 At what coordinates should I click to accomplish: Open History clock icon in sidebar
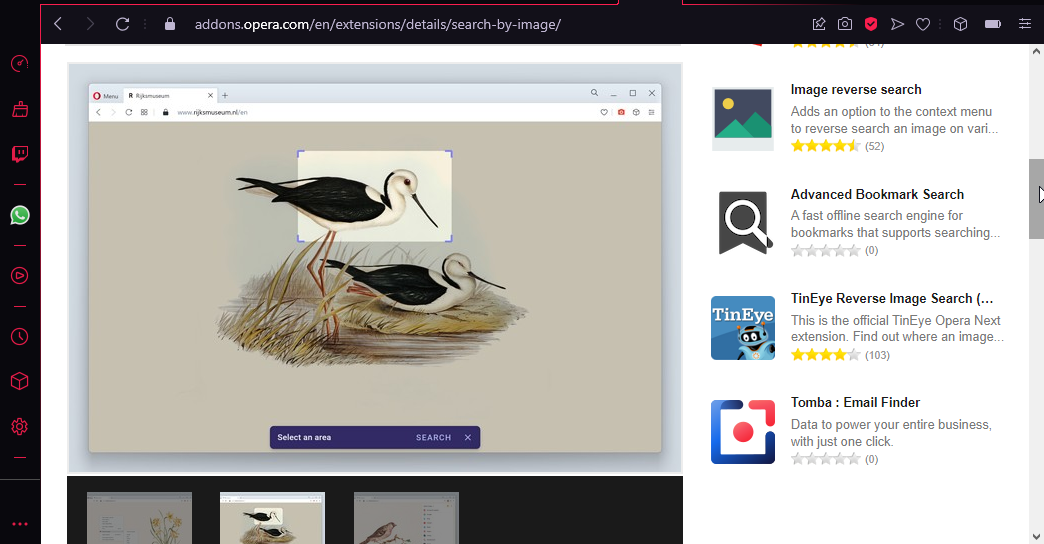pos(19,336)
